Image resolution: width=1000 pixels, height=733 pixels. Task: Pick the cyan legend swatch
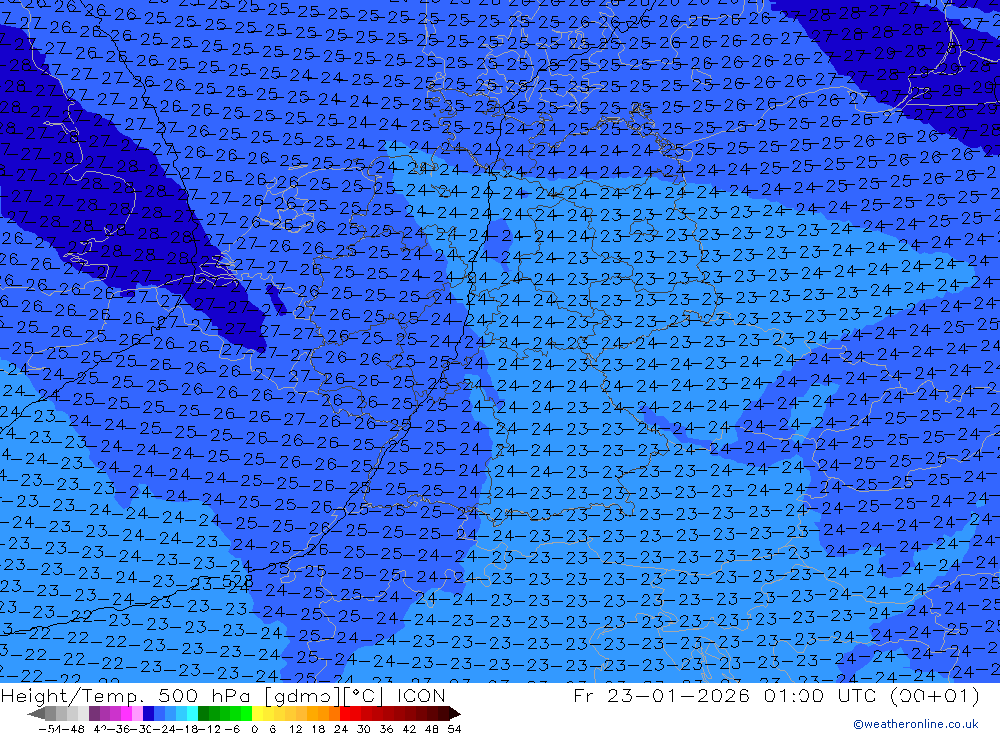point(192,713)
